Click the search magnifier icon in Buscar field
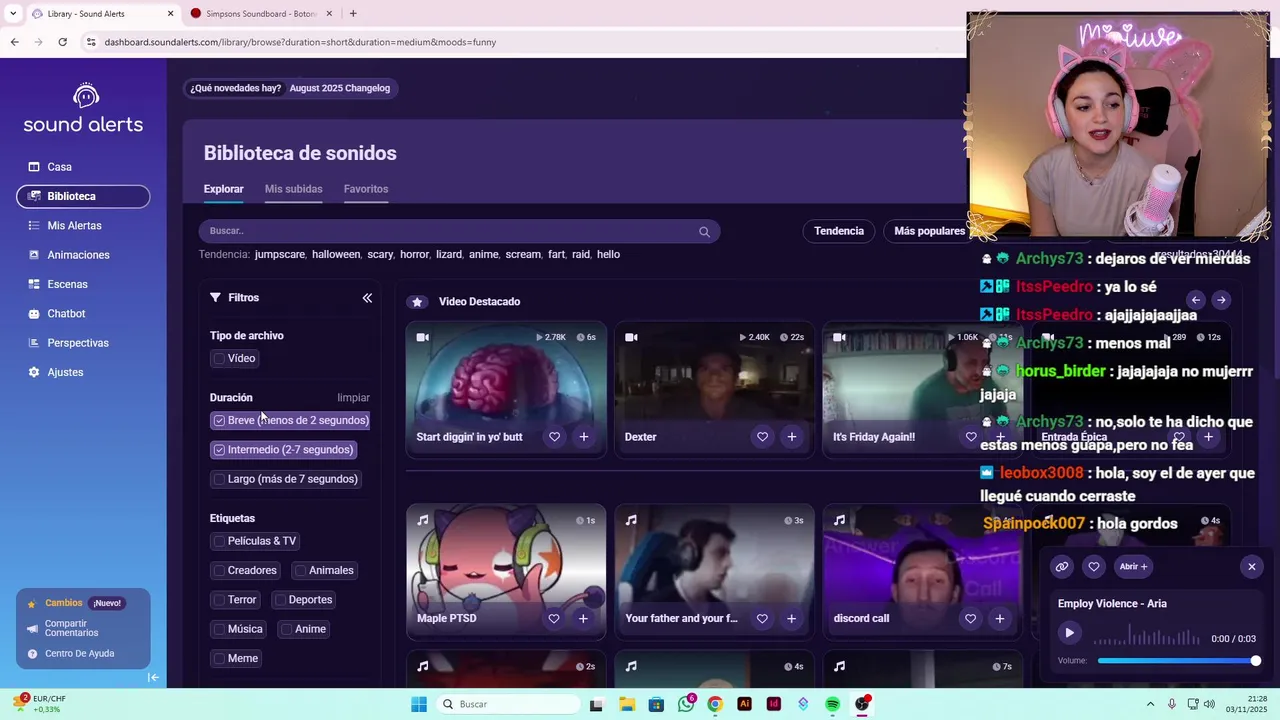The width and height of the screenshot is (1280, 720). pos(704,232)
